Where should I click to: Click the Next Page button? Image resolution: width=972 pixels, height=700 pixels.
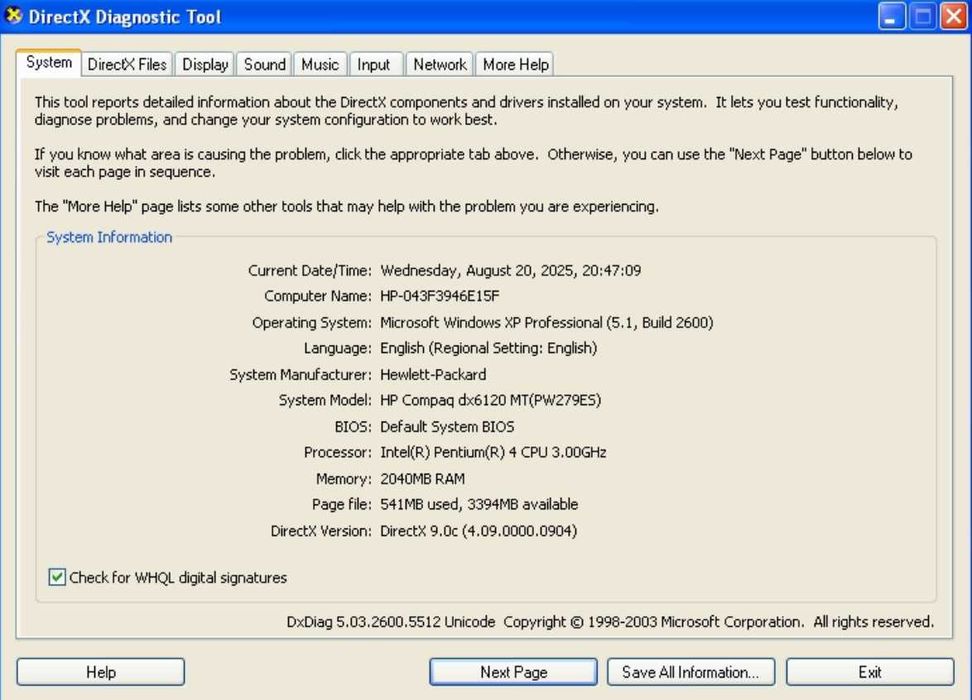pos(513,672)
